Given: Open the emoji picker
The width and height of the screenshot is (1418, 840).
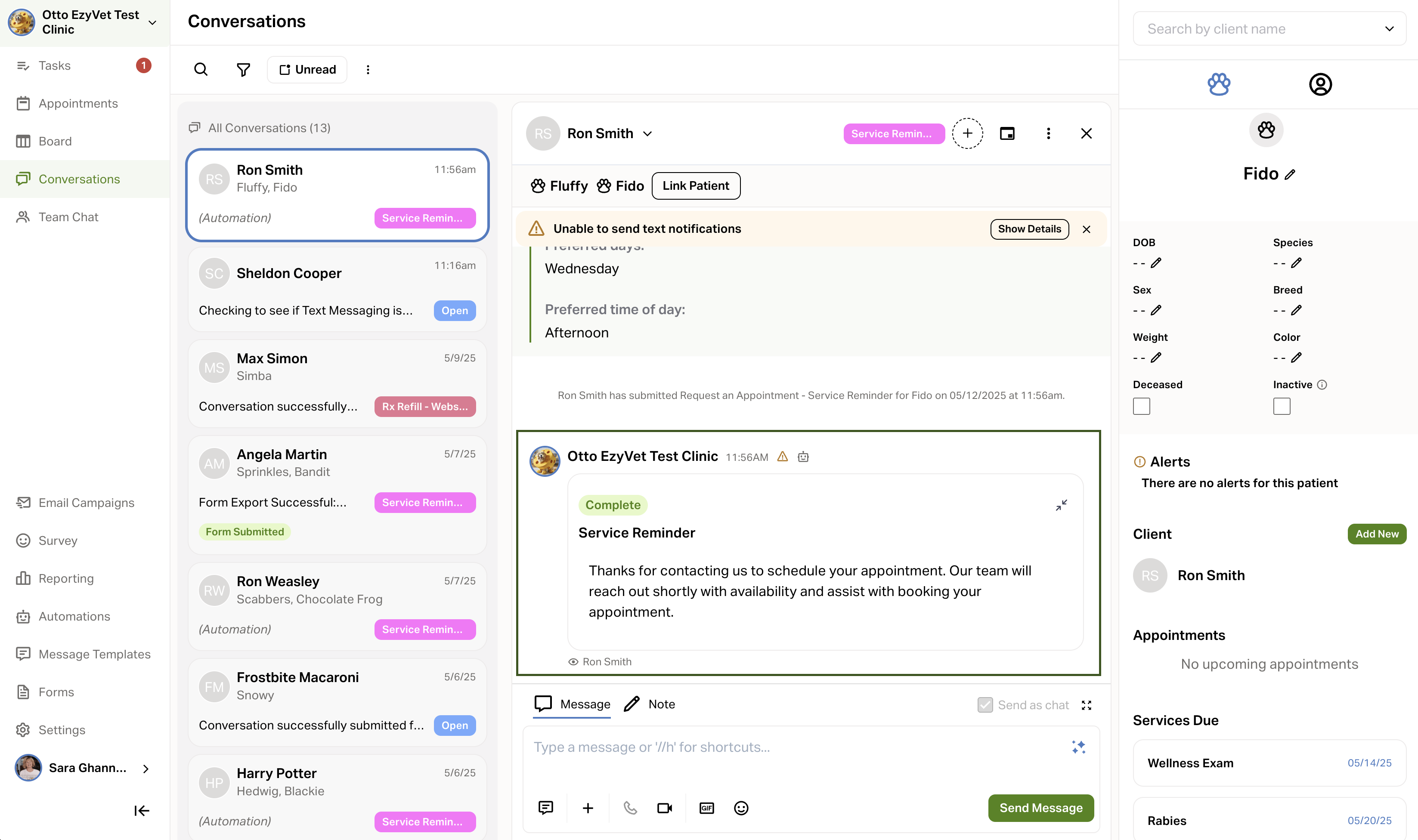Looking at the screenshot, I should click(x=741, y=808).
